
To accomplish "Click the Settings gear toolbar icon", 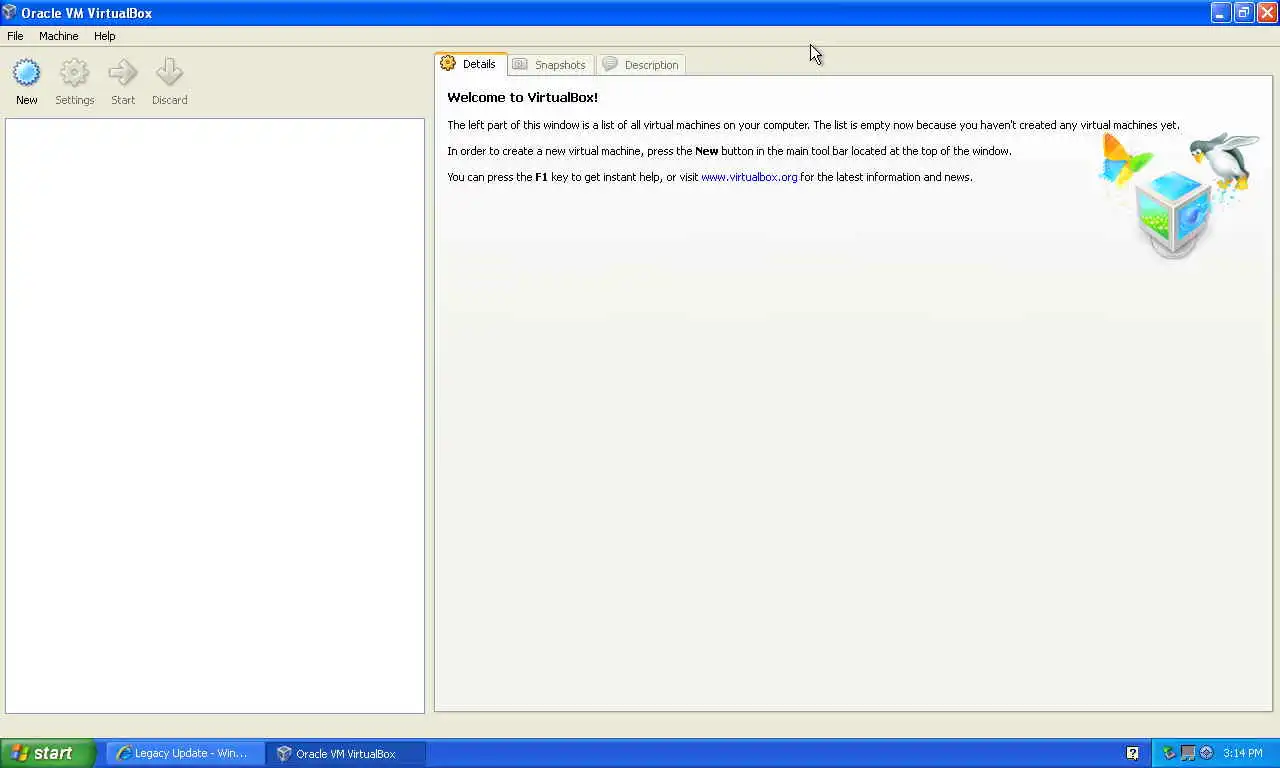I will coord(75,73).
